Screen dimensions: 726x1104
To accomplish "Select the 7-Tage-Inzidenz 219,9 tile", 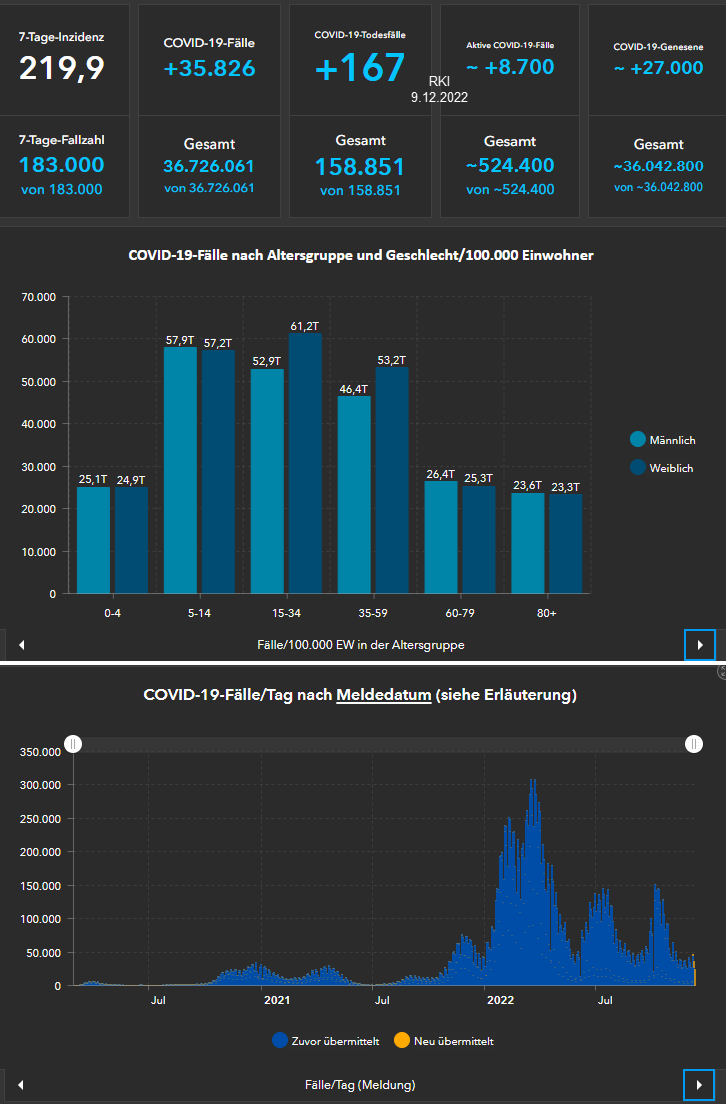I will coord(65,57).
